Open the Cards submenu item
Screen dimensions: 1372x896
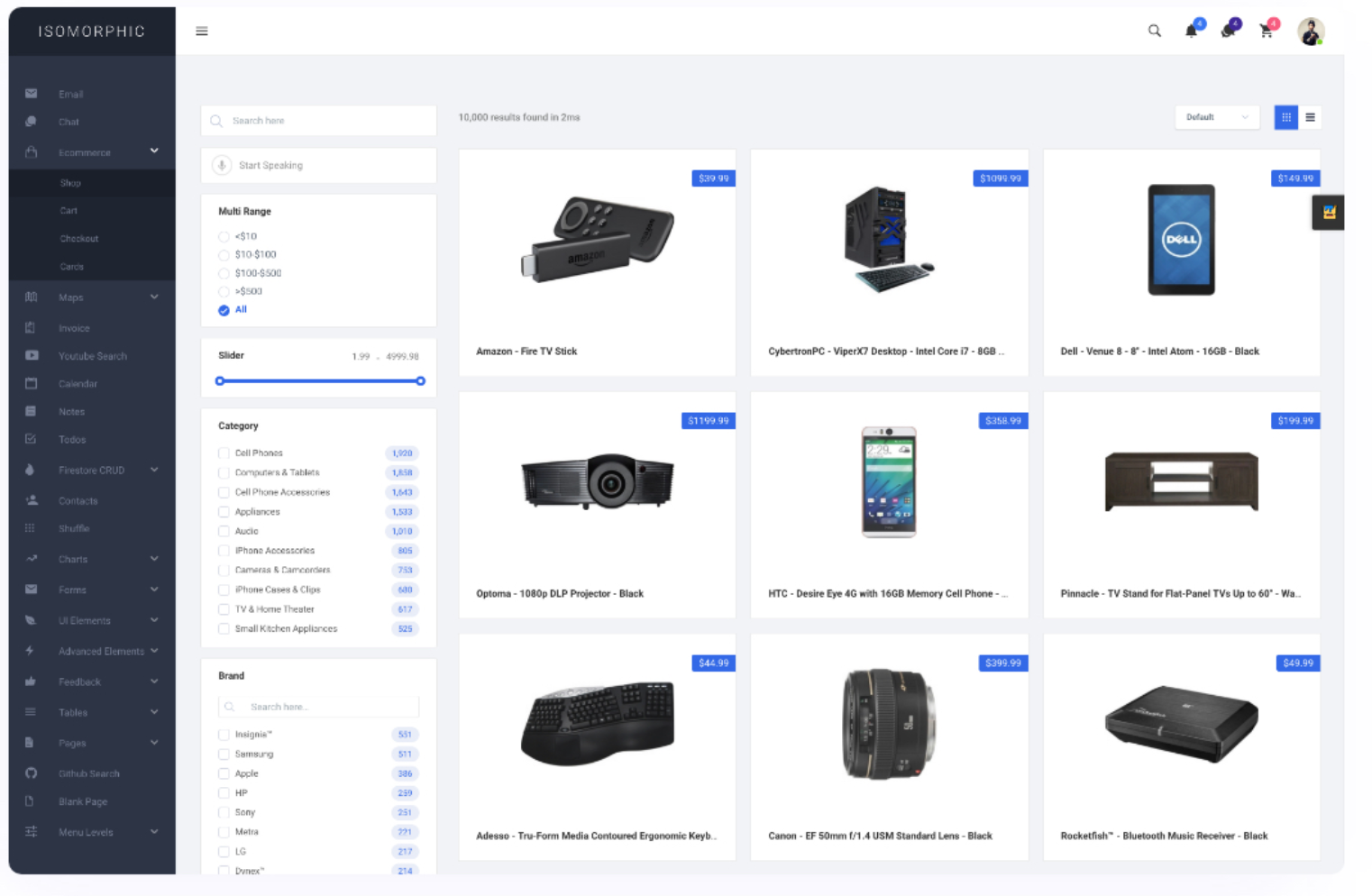point(92,267)
